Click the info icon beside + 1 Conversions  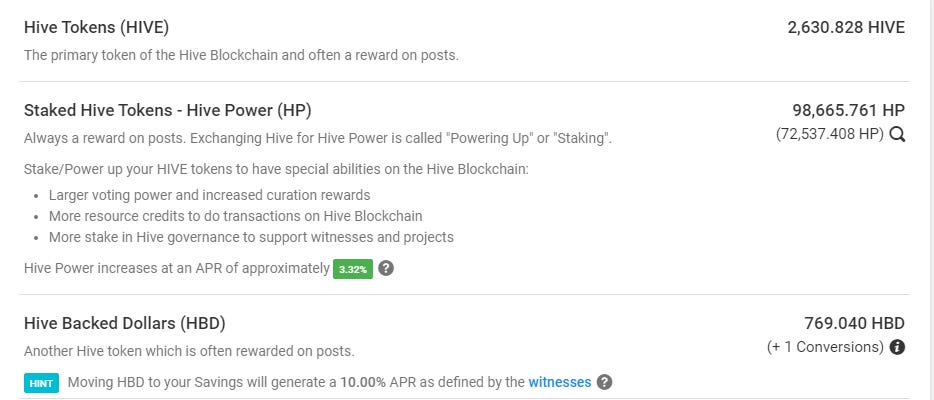coord(897,347)
